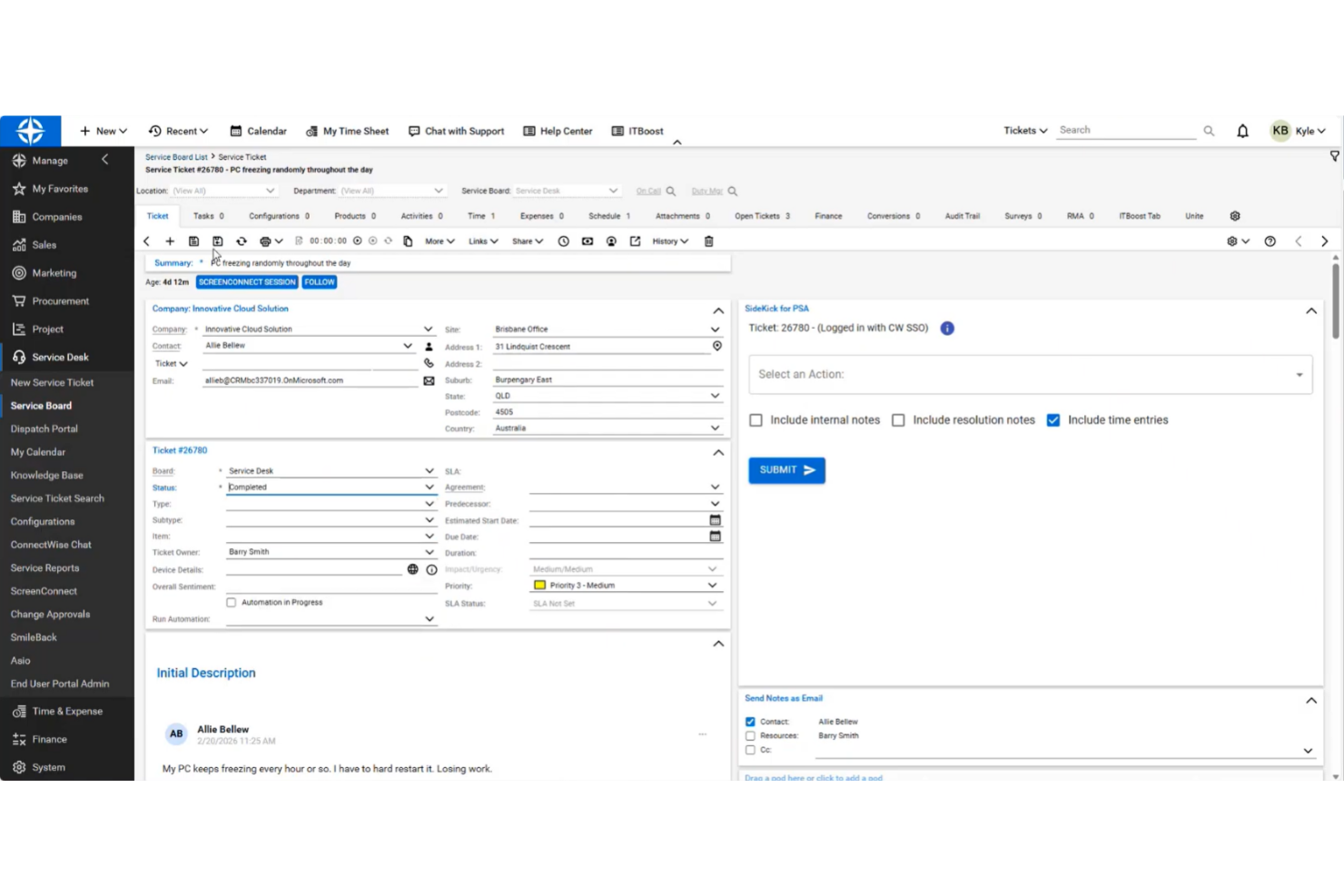The height and width of the screenshot is (896, 1344).
Task: Click inside the global Search field
Action: [x=1126, y=130]
